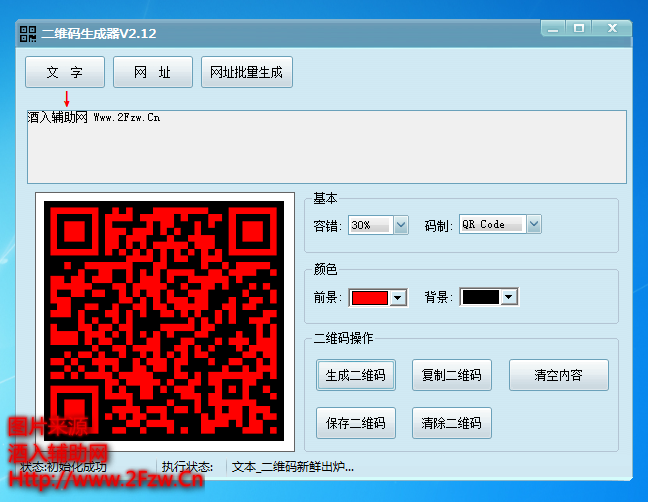Viewport: 648px width, 502px height.
Task: Pick the red 前景 foreground color swatch
Action: 369,298
